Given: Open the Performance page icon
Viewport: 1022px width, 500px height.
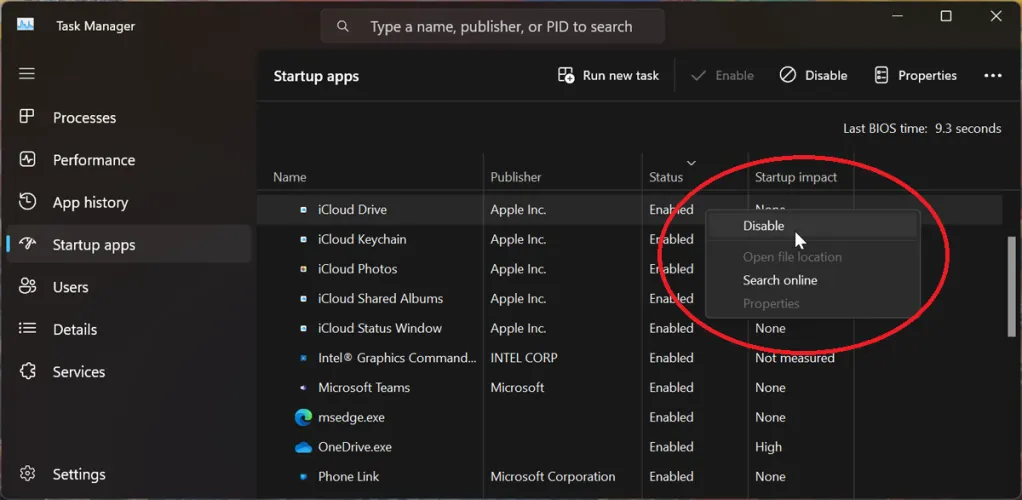Looking at the screenshot, I should 28,160.
